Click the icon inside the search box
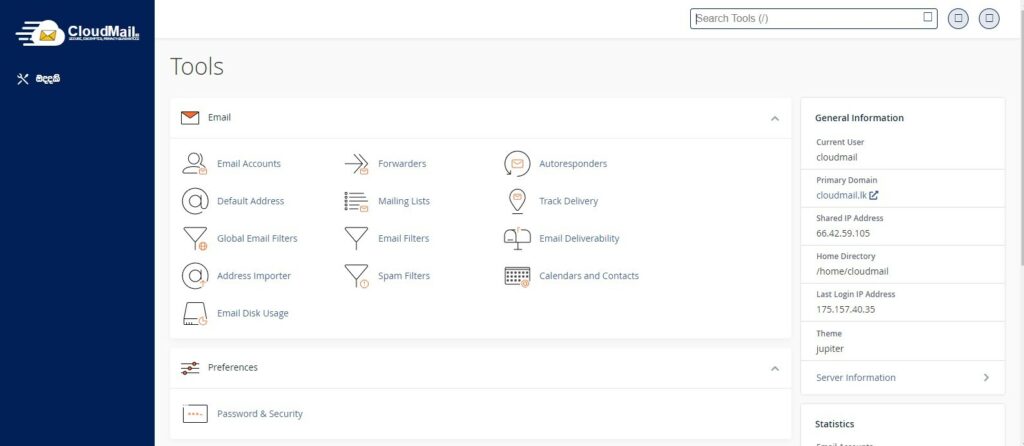Viewport: 1024px width, 446px height. coord(927,17)
